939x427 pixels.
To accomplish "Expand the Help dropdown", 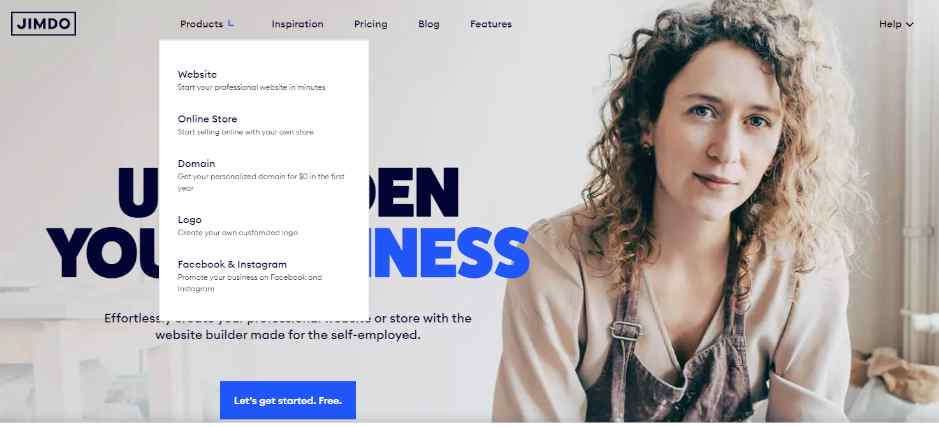I will point(896,24).
